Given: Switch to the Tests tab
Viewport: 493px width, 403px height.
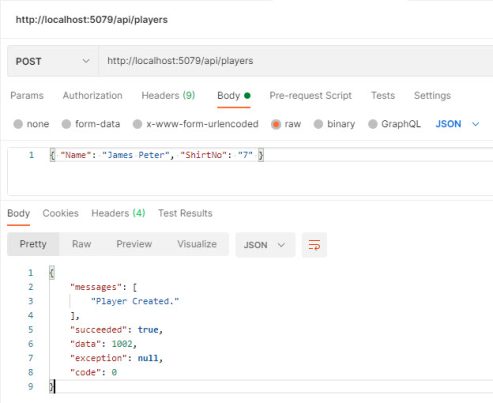Looking at the screenshot, I should tap(383, 96).
